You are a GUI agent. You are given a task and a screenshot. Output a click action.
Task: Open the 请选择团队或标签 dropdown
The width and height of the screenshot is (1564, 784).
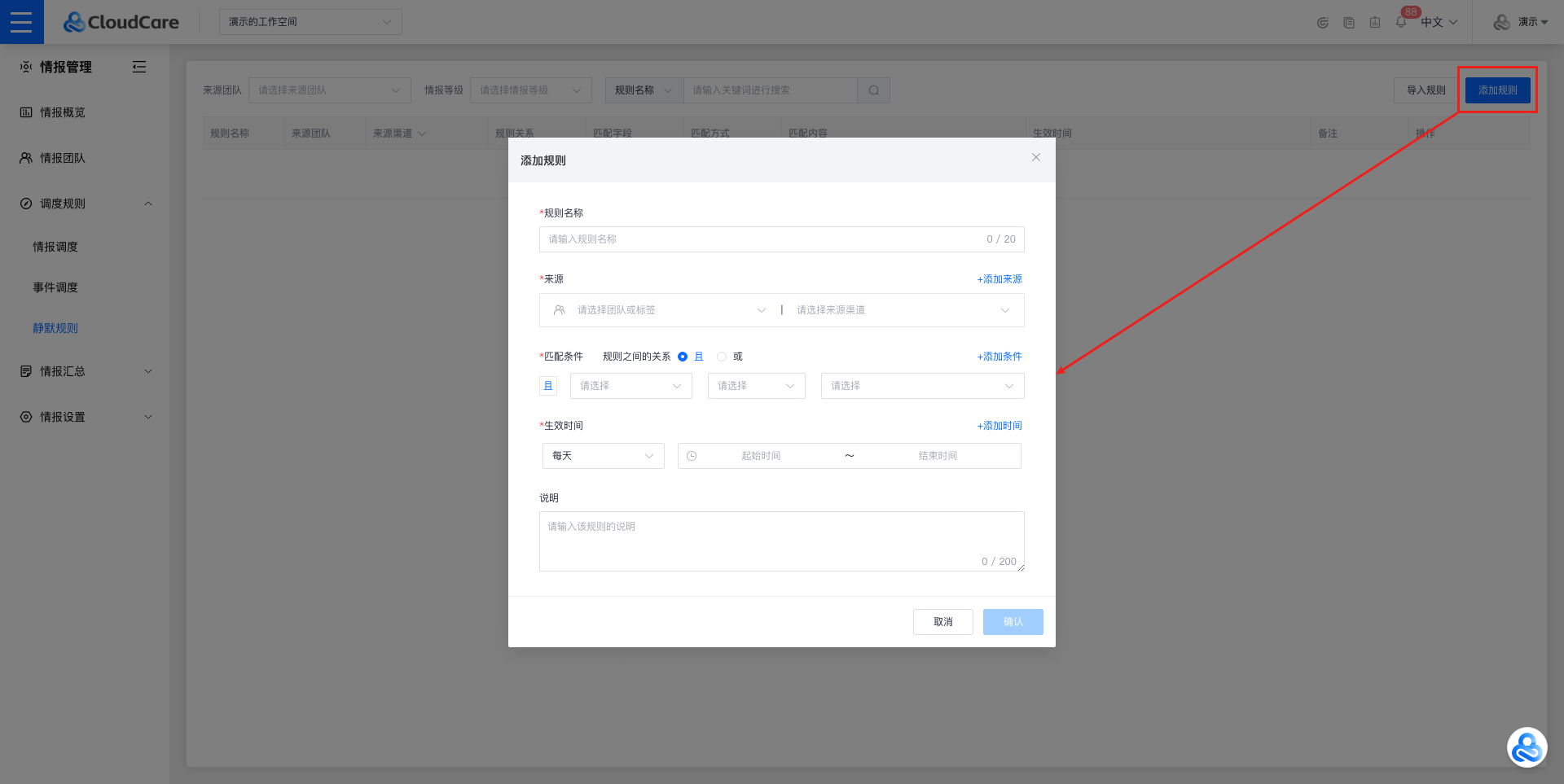pos(660,310)
